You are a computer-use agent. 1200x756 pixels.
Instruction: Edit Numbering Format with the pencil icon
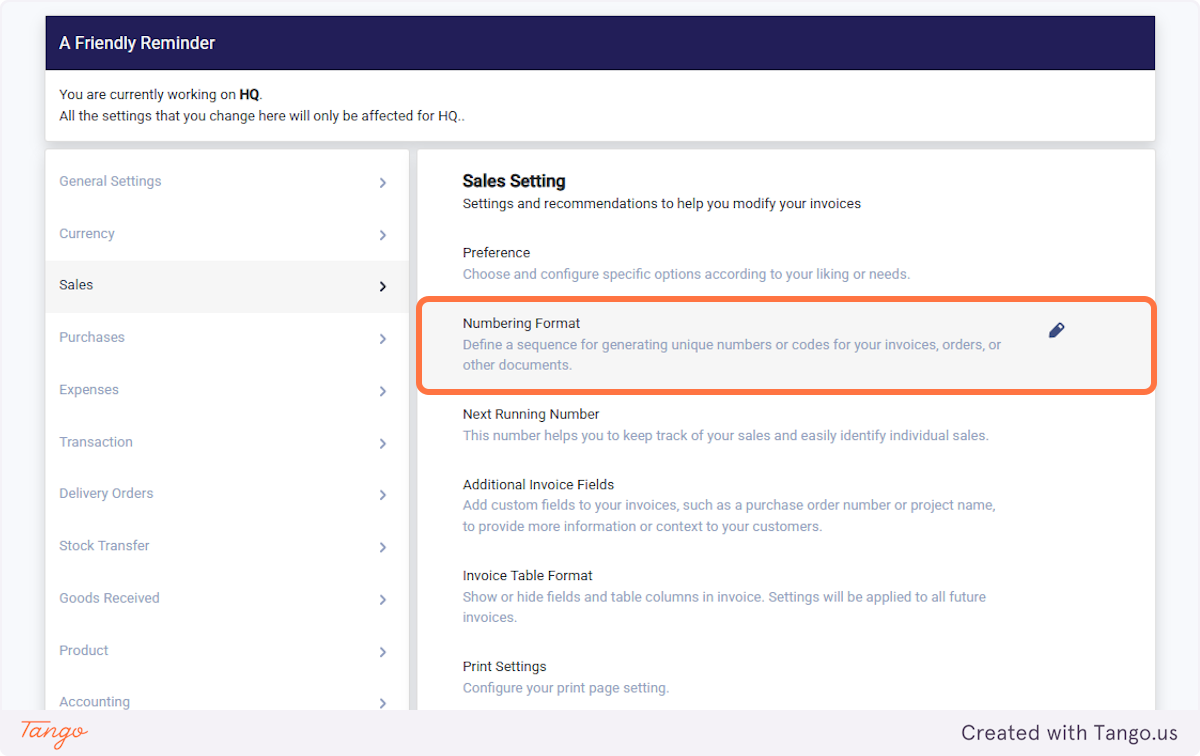coord(1056,330)
